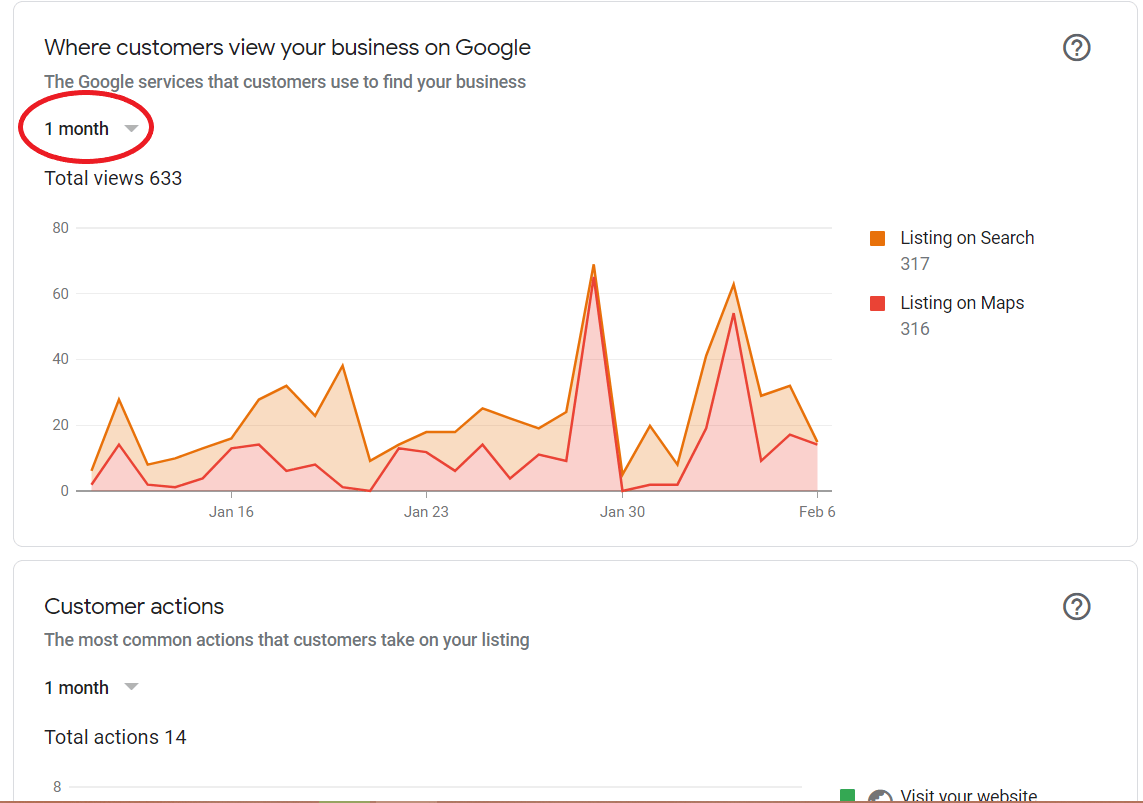
Task: Click the orange Listing on Search legend square
Action: (x=878, y=238)
